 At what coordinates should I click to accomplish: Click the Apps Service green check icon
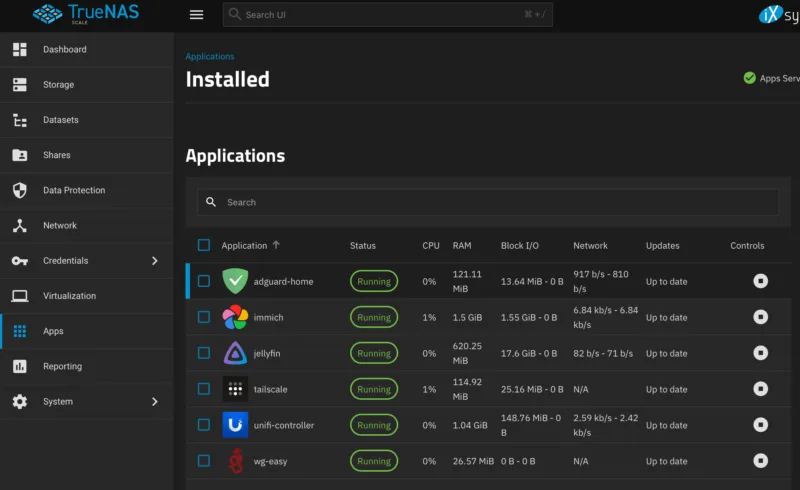(749, 78)
